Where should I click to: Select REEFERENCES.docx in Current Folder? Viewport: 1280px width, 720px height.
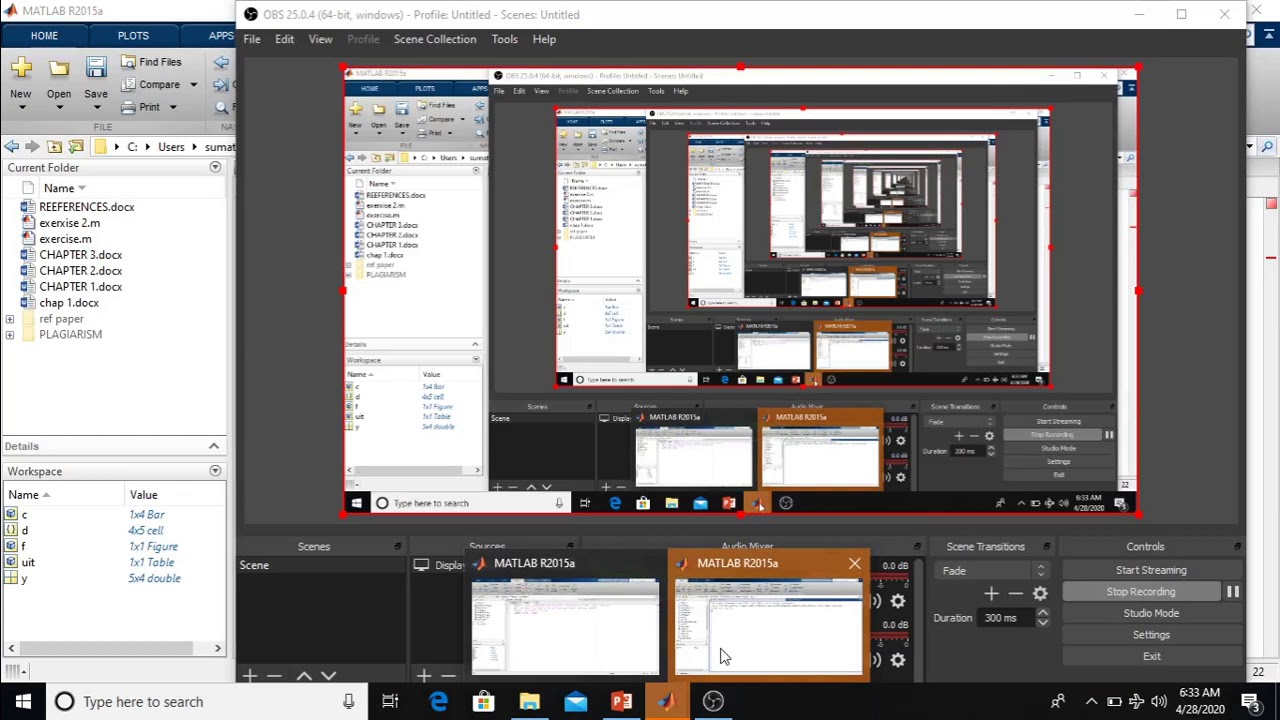point(86,207)
